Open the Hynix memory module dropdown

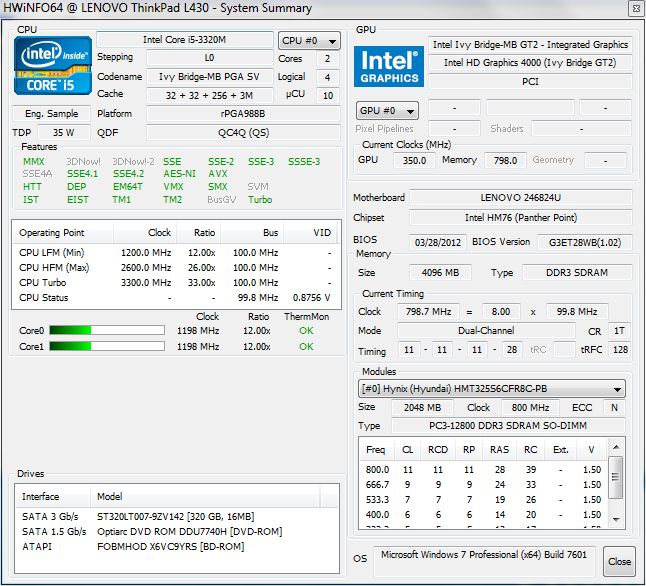coord(492,389)
